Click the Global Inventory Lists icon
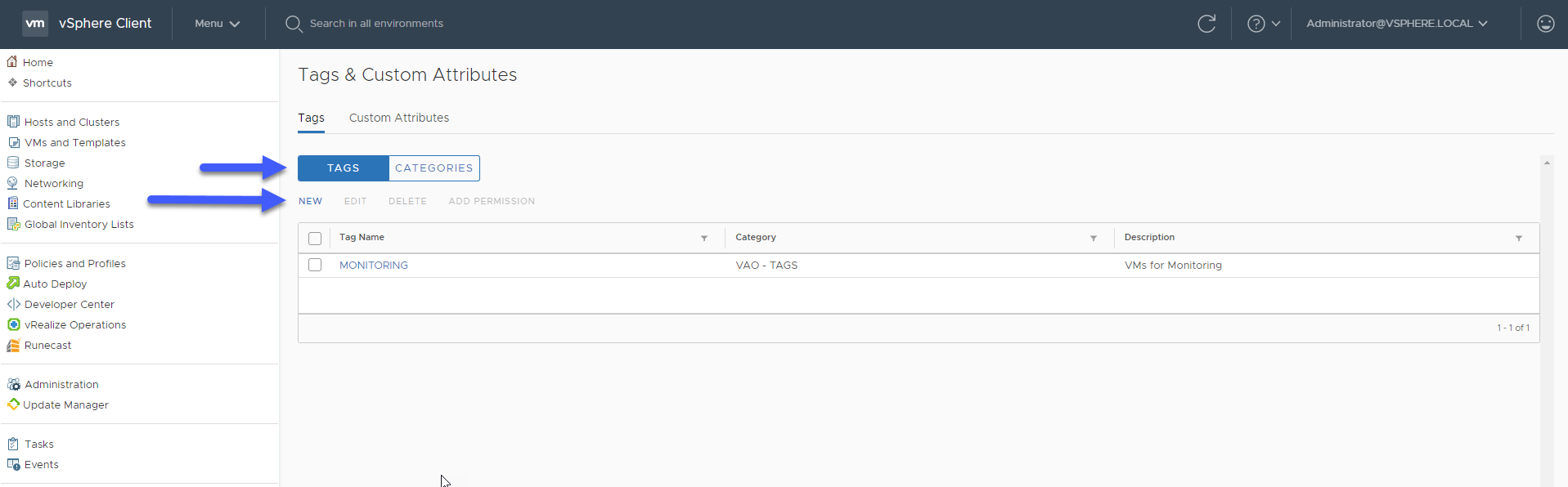This screenshot has width=1568, height=487. pos(13,224)
